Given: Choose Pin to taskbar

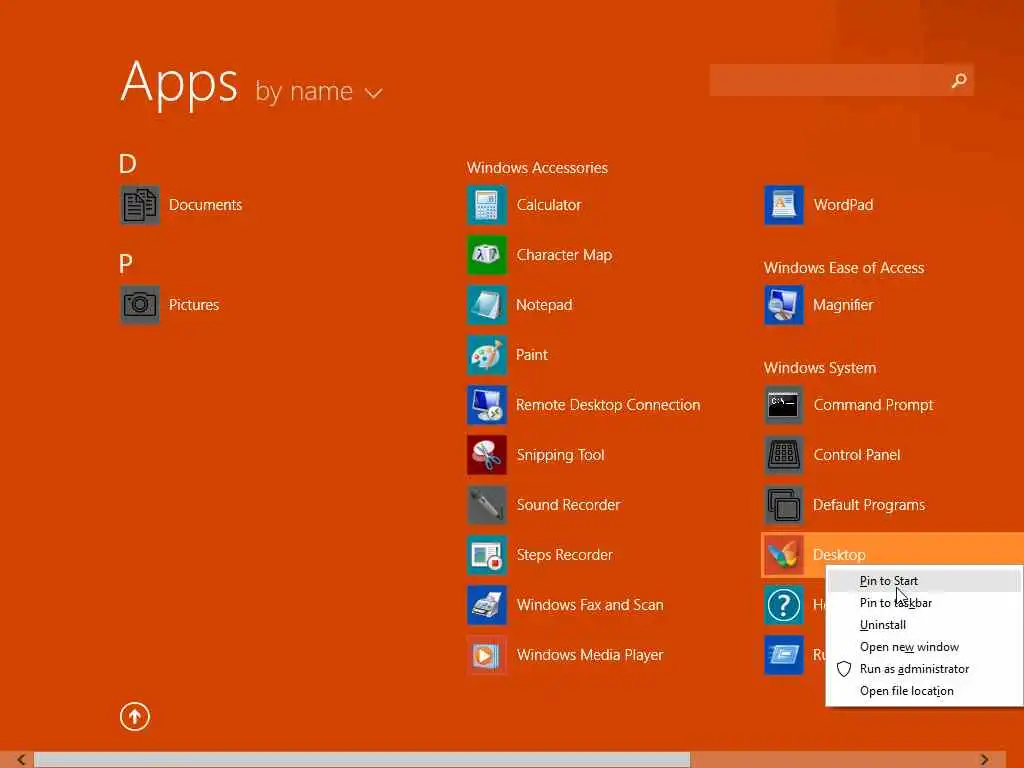Looking at the screenshot, I should 924,603.
